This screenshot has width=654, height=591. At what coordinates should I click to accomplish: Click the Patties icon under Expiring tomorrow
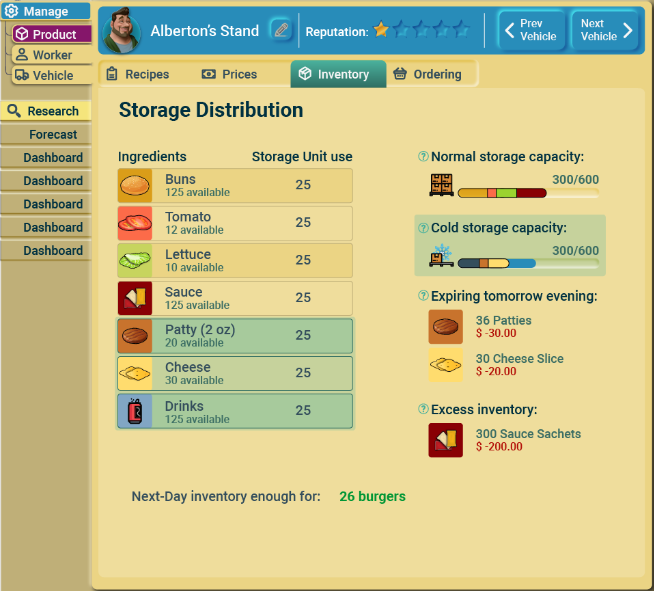445,327
